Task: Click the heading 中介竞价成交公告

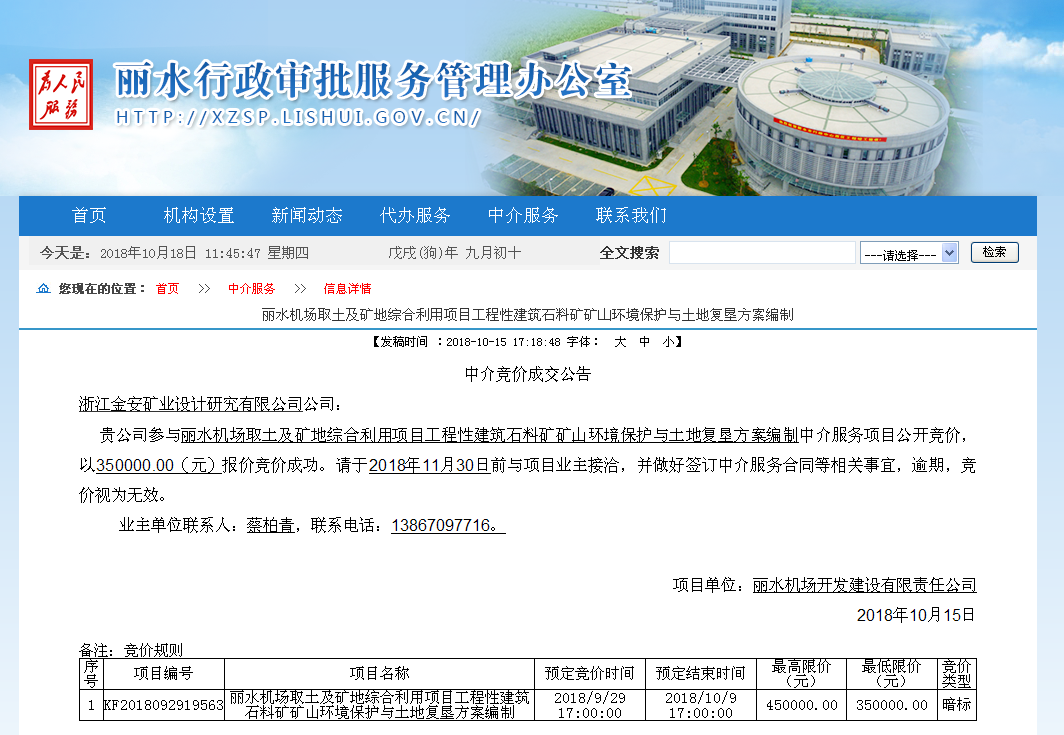Action: [x=528, y=374]
